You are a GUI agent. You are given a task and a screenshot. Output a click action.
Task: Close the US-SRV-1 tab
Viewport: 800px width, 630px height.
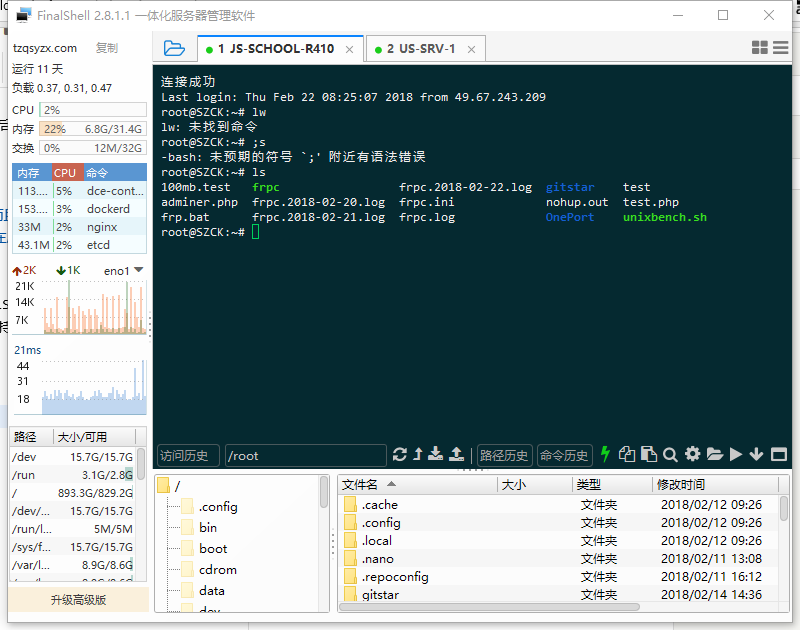click(x=471, y=49)
